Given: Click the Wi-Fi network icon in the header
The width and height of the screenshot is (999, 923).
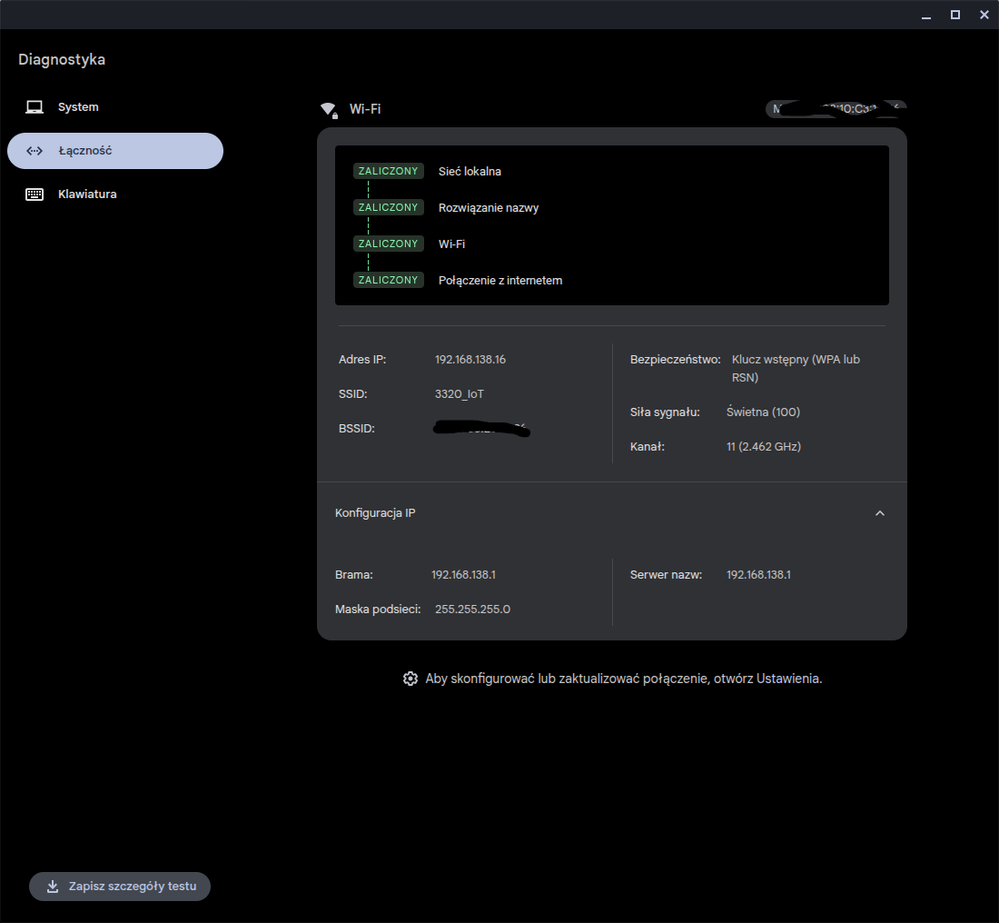Looking at the screenshot, I should click(329, 110).
